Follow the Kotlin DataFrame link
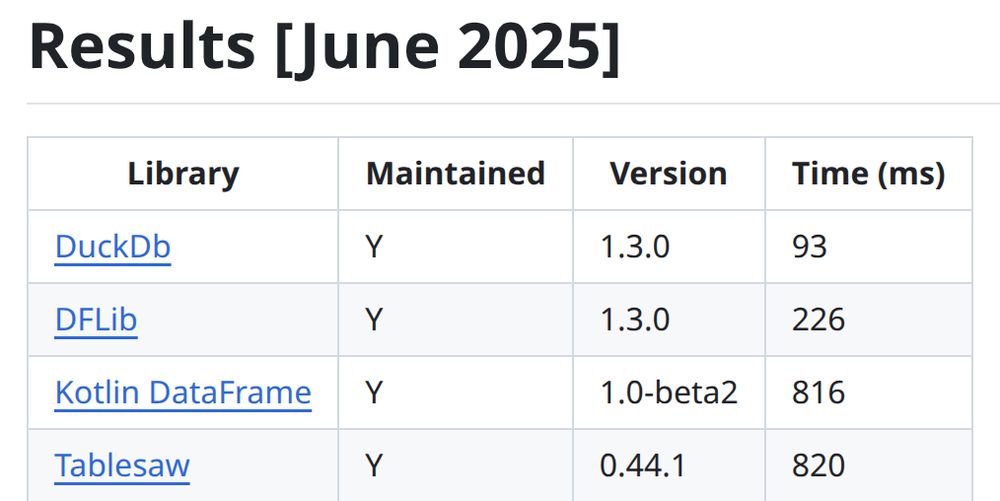1000x501 pixels. coord(183,393)
